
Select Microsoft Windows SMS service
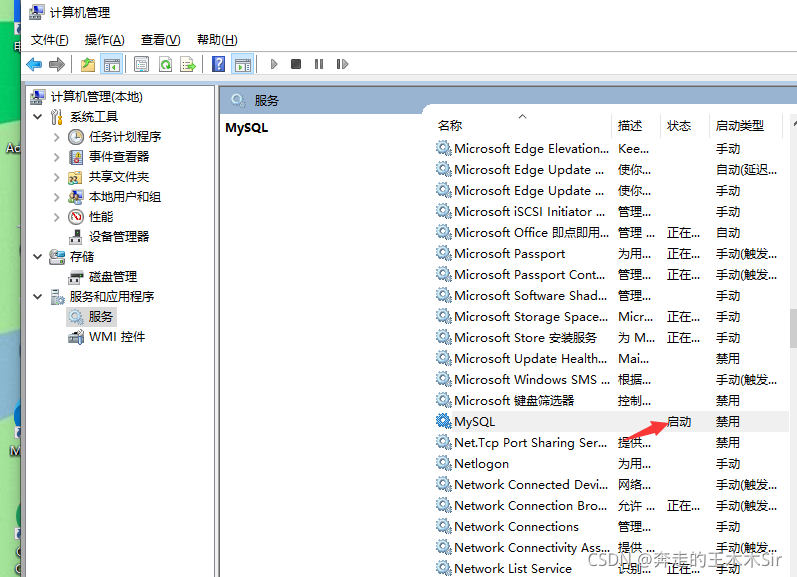coord(611,380)
